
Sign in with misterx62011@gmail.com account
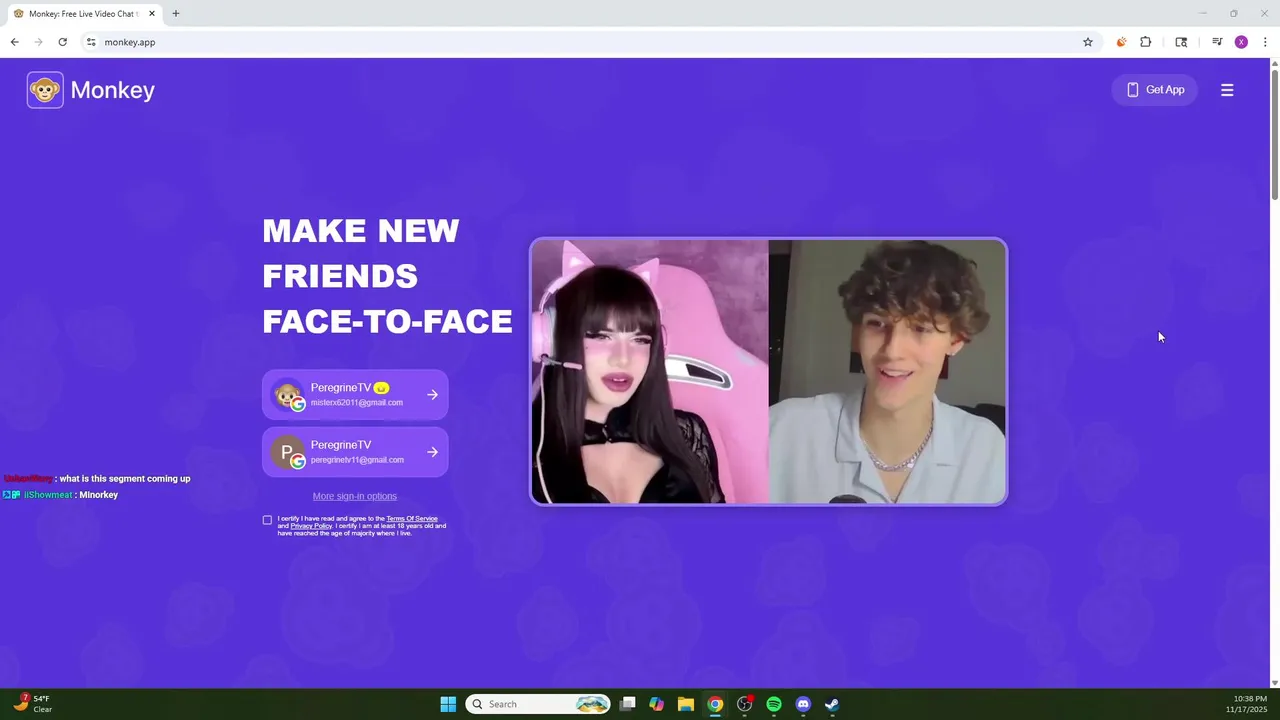[x=355, y=395]
